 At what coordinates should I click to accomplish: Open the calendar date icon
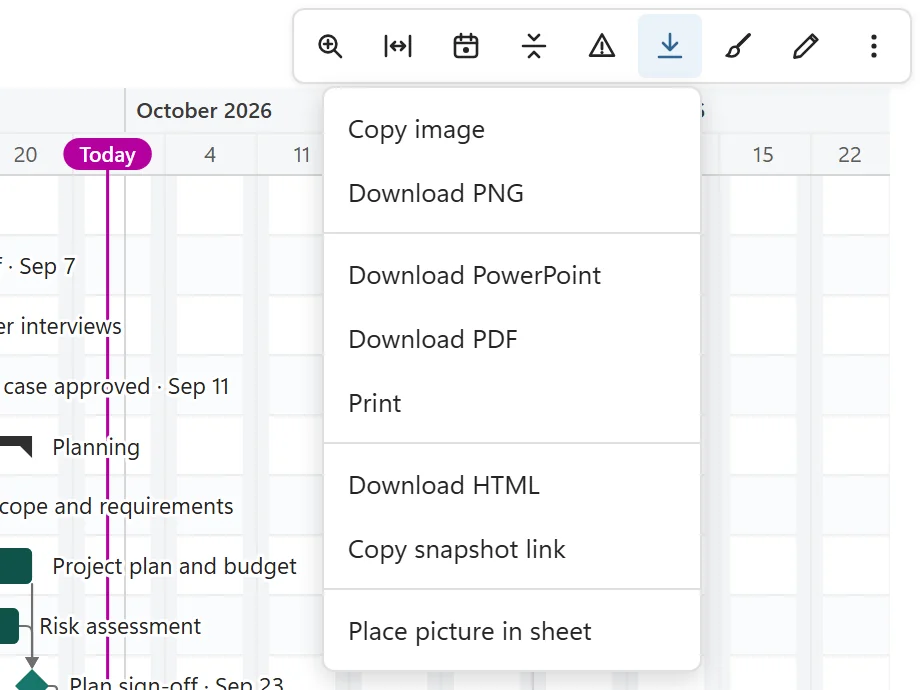(x=466, y=46)
